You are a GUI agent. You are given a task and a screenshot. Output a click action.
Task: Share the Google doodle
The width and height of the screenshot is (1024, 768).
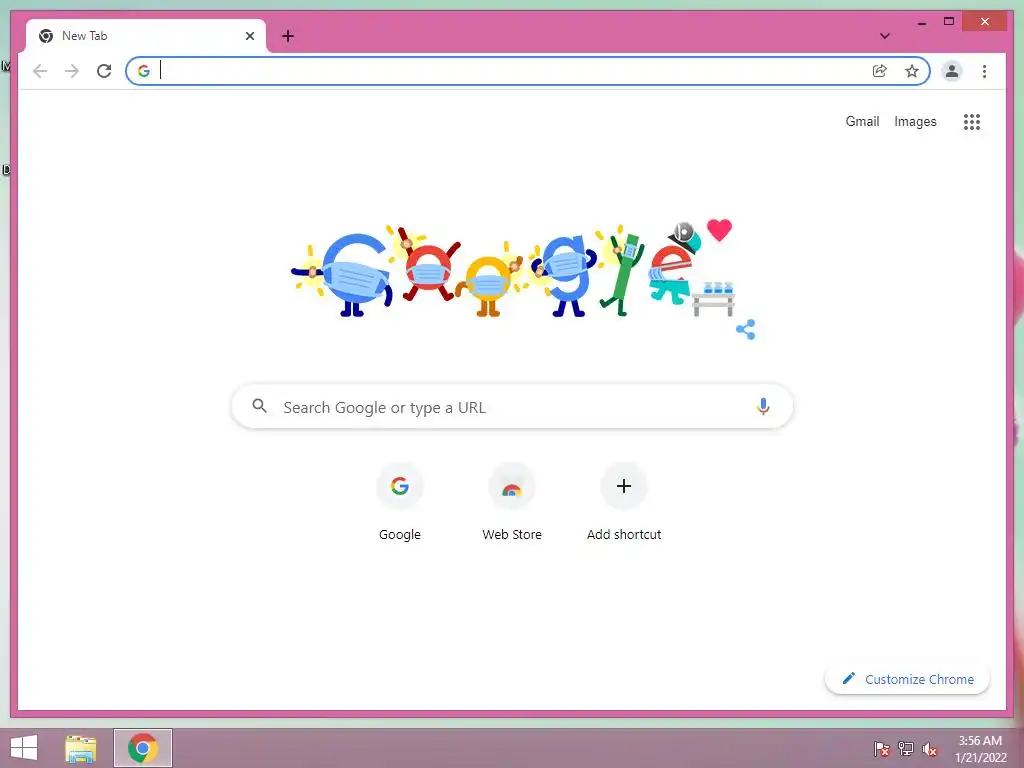[746, 330]
